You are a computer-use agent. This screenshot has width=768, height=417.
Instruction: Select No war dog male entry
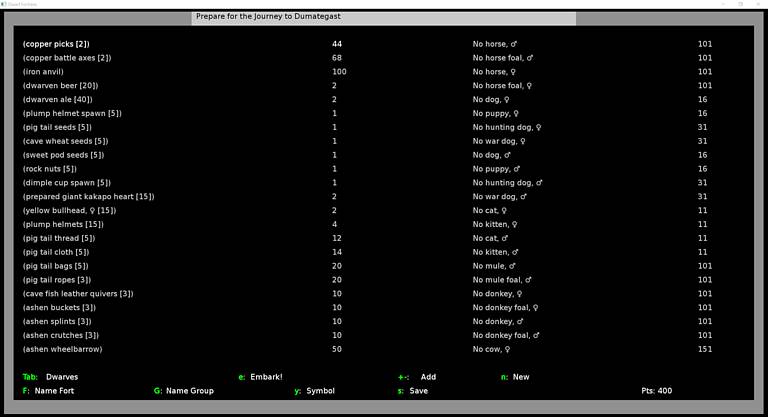(500, 196)
